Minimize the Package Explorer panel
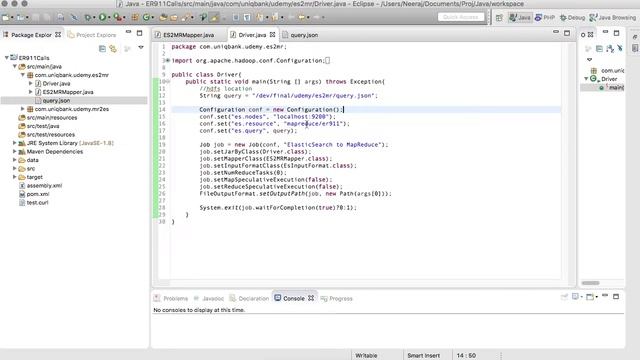Screen dimensions: 640x360 pyautogui.click(x=129, y=32)
